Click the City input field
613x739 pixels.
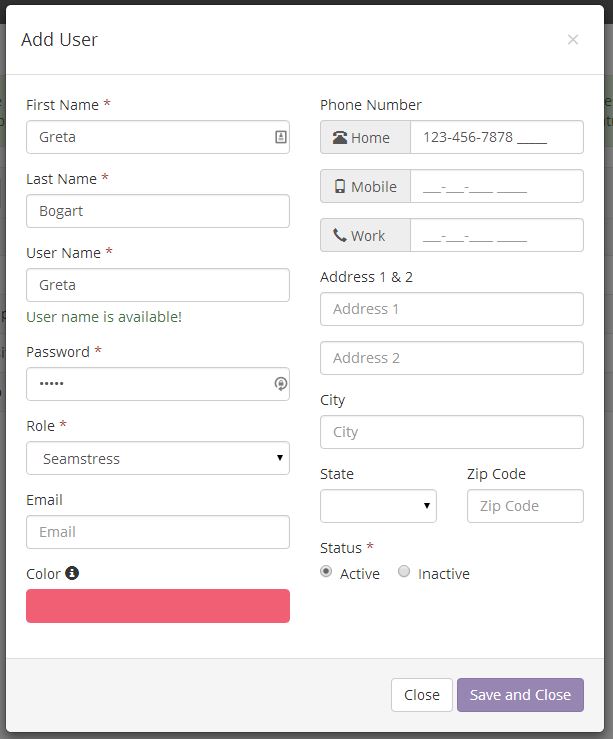point(452,432)
